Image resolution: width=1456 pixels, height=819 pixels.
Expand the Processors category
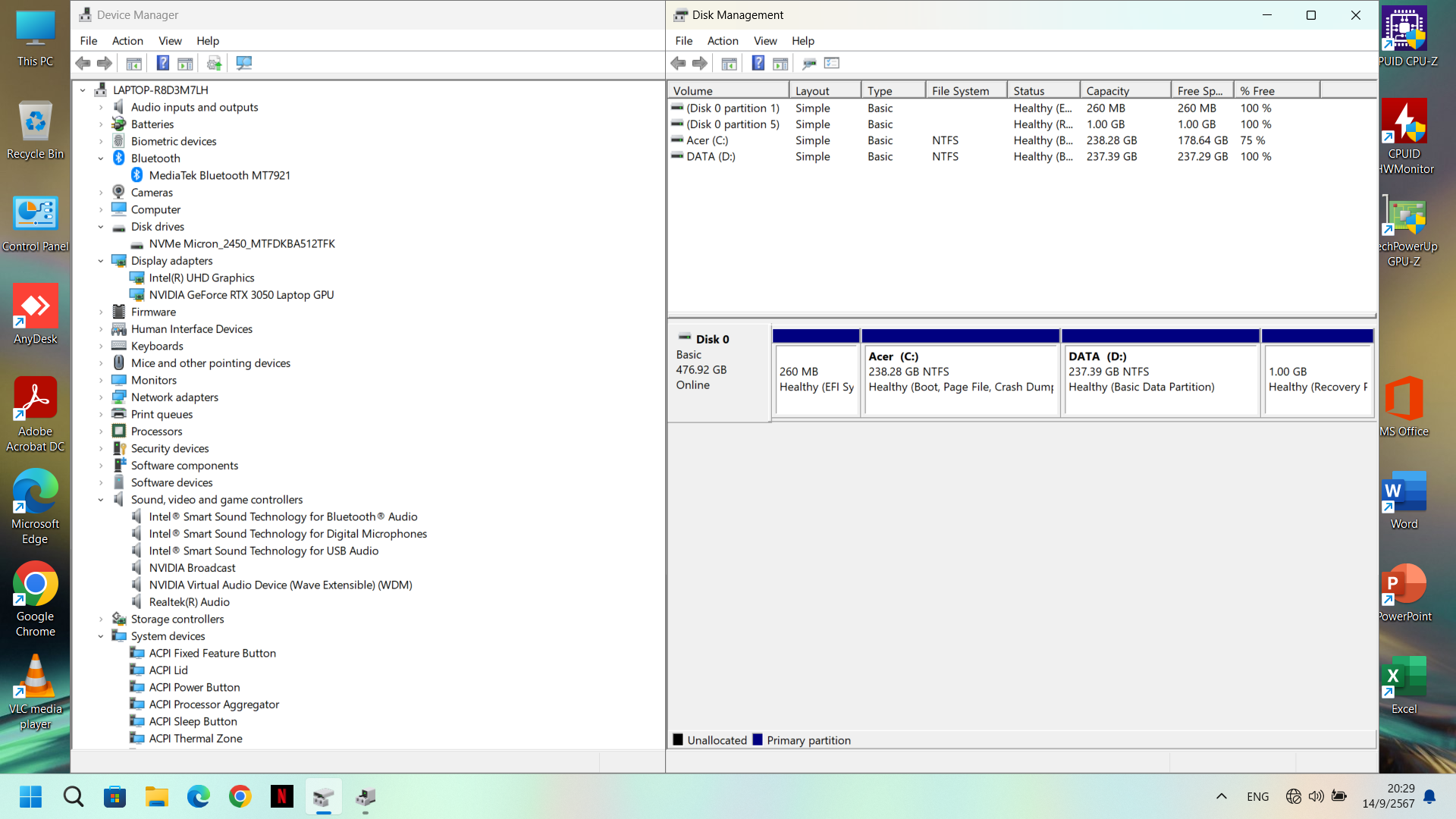101,431
